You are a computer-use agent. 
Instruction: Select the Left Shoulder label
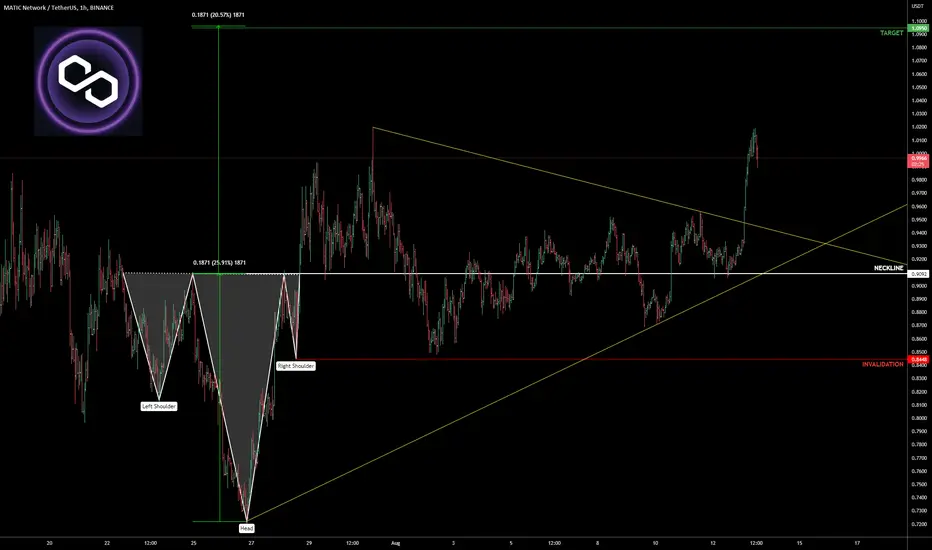click(159, 406)
